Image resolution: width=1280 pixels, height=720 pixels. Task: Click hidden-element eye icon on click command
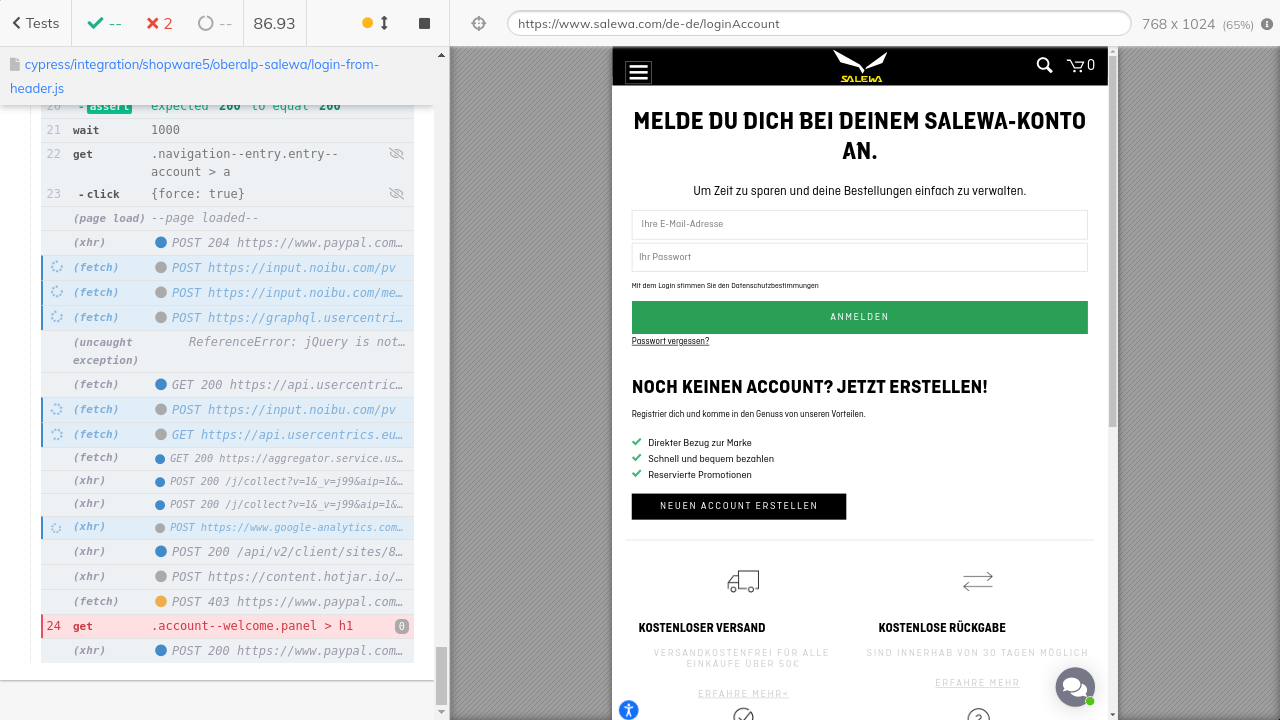click(x=396, y=194)
